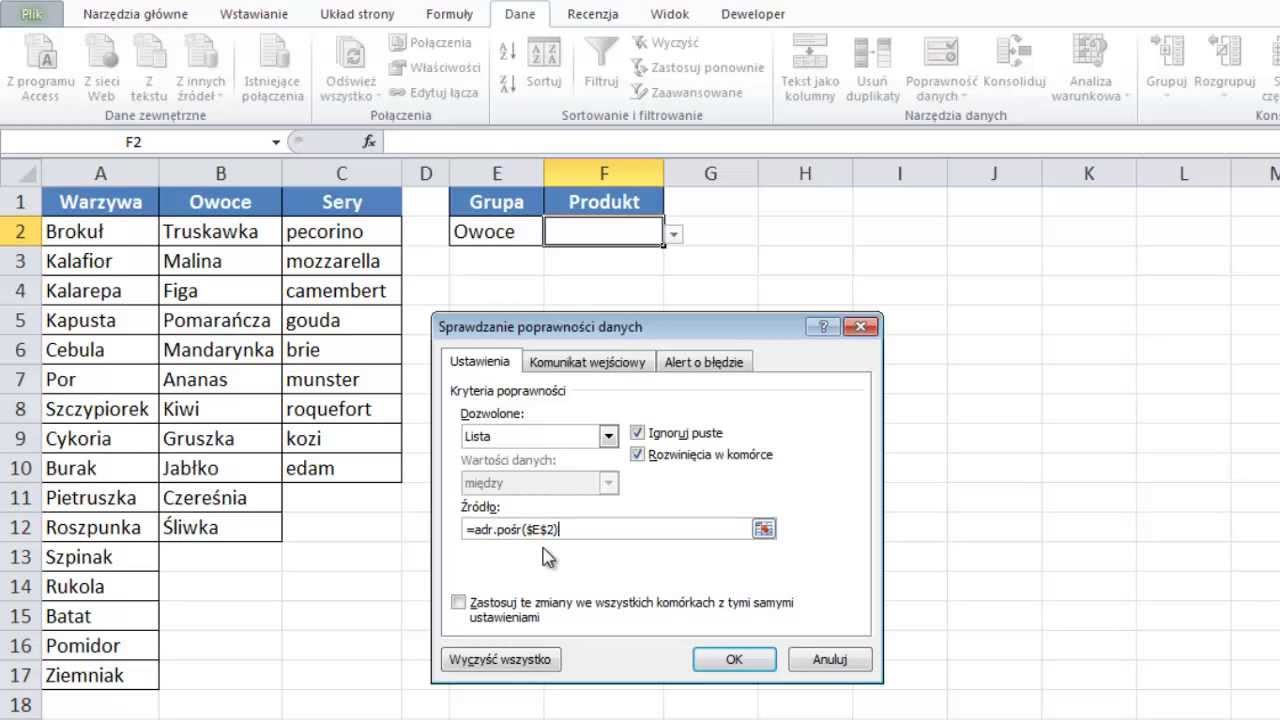Select cell containing roquefort
This screenshot has width=1280, height=720.
342,409
